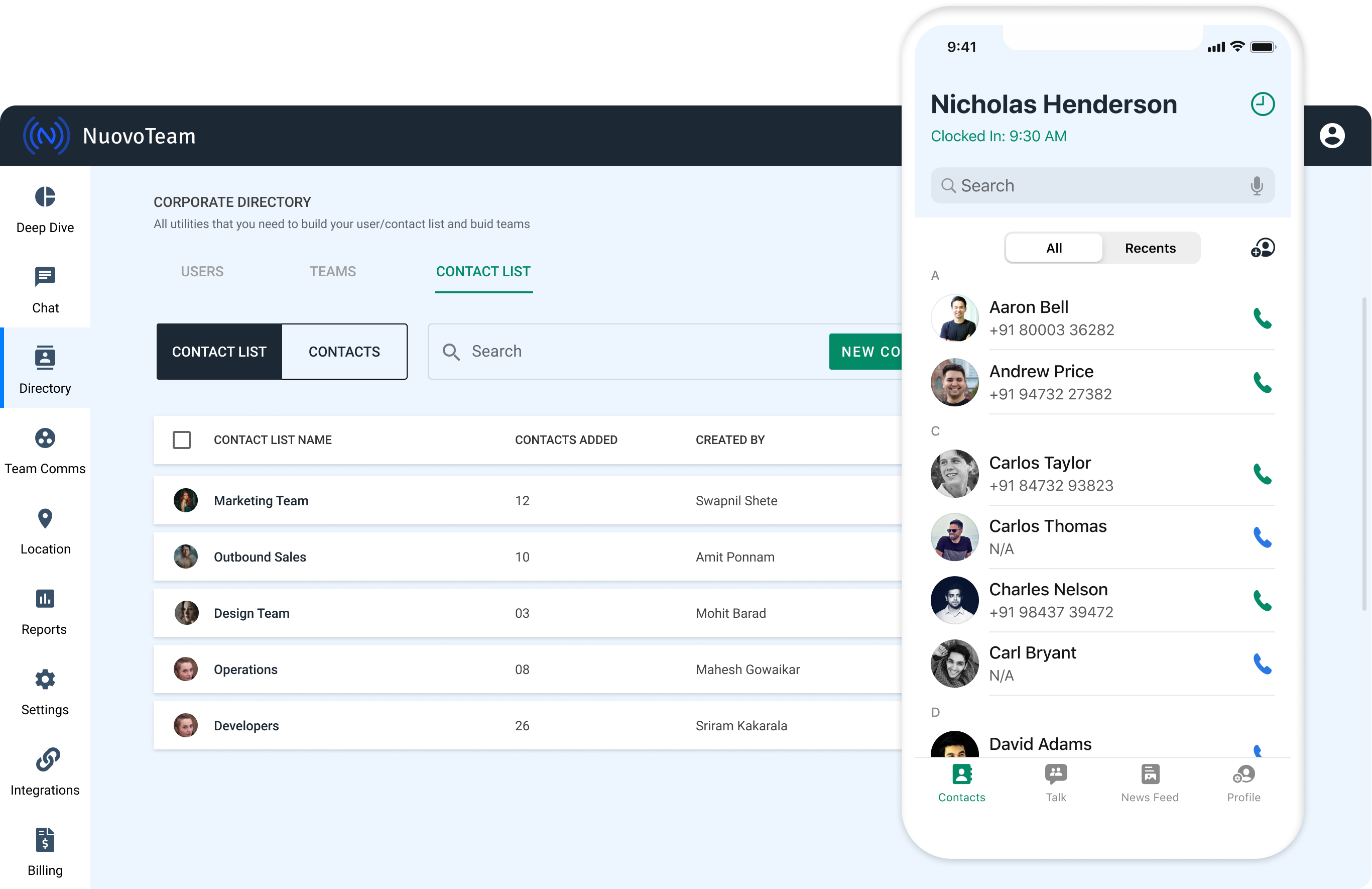Screen dimensions: 1372x889
Task: Open the Deep Dive sidebar icon
Action: coord(45,197)
